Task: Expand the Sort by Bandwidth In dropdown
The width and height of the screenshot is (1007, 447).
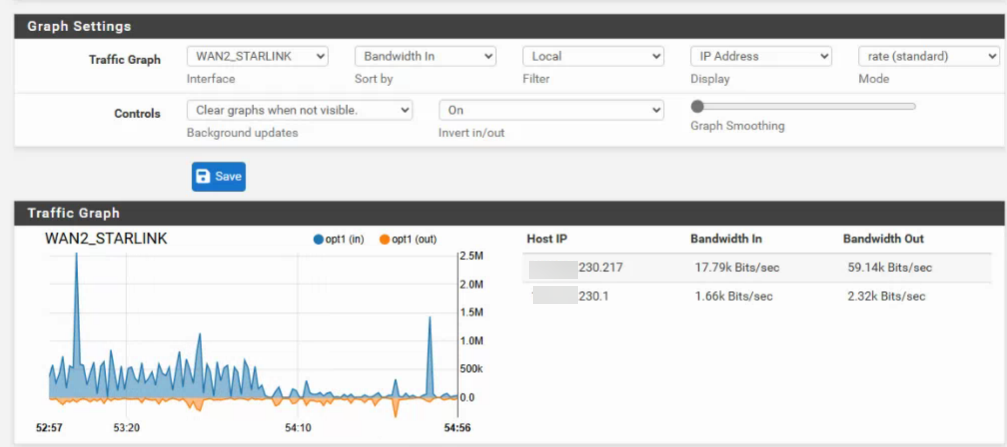Action: click(x=425, y=57)
